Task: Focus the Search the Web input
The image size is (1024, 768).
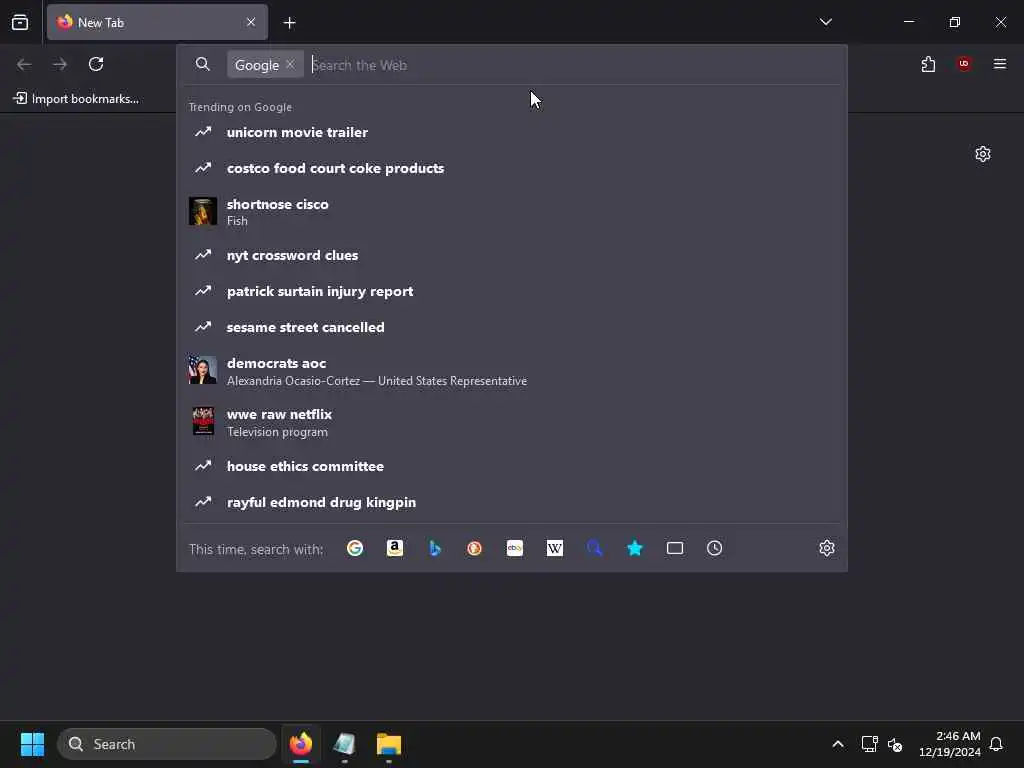Action: pyautogui.click(x=575, y=65)
